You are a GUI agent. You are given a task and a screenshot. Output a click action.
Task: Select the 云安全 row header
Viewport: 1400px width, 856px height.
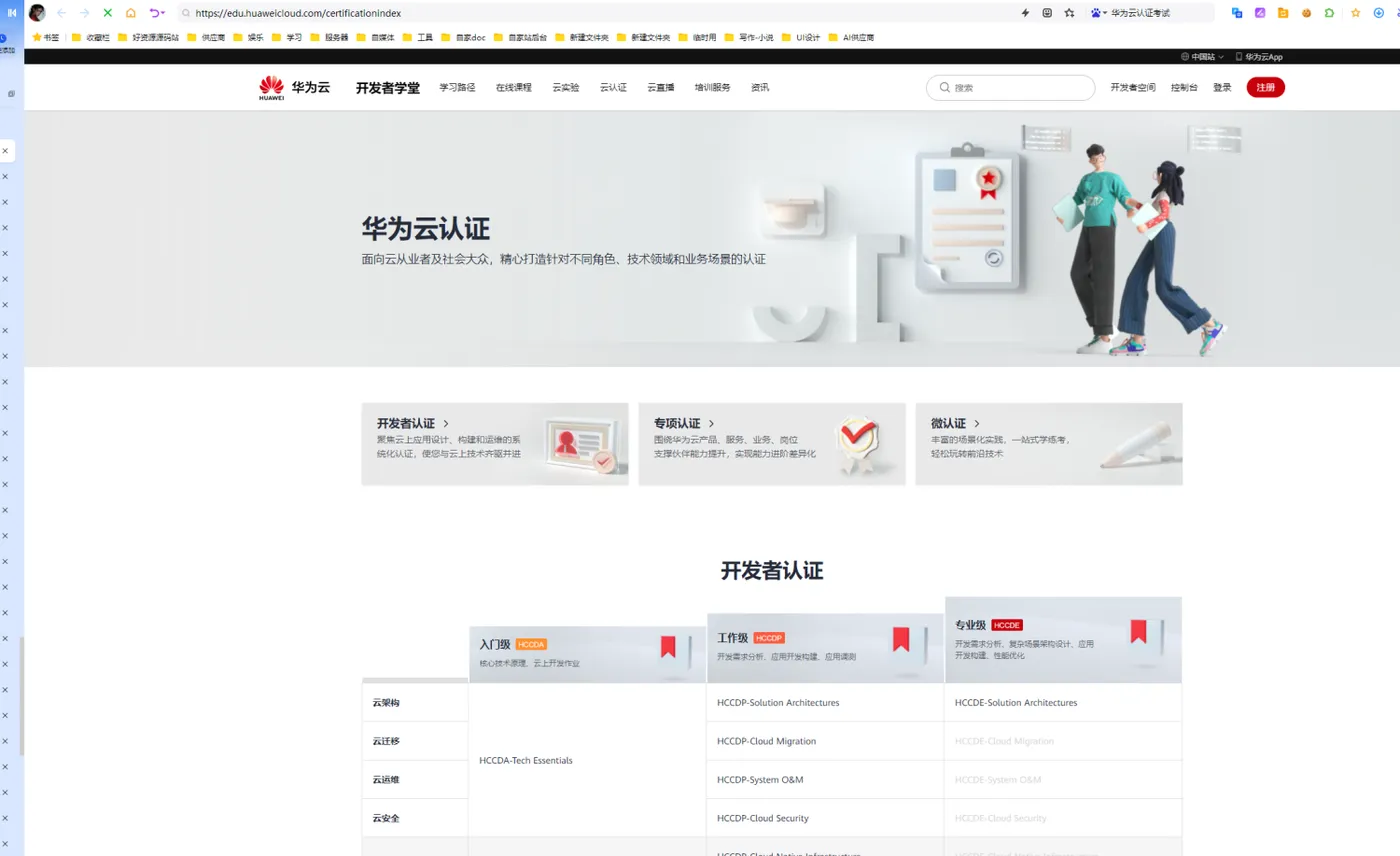(386, 818)
